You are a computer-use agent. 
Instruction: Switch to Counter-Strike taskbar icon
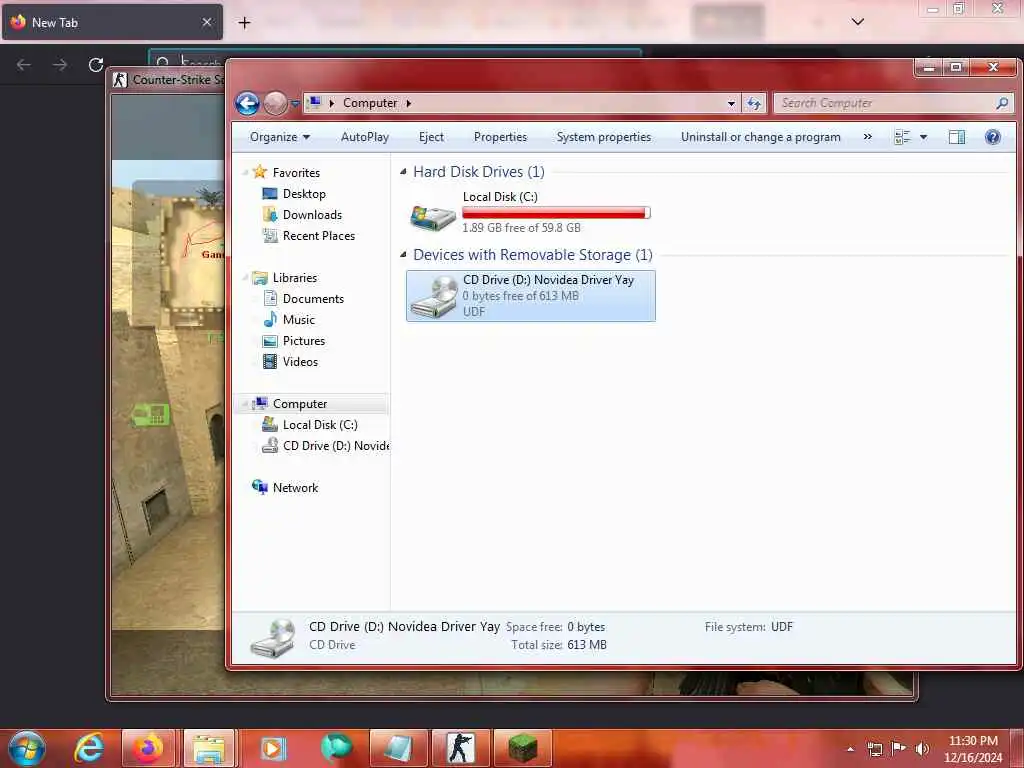pos(460,748)
